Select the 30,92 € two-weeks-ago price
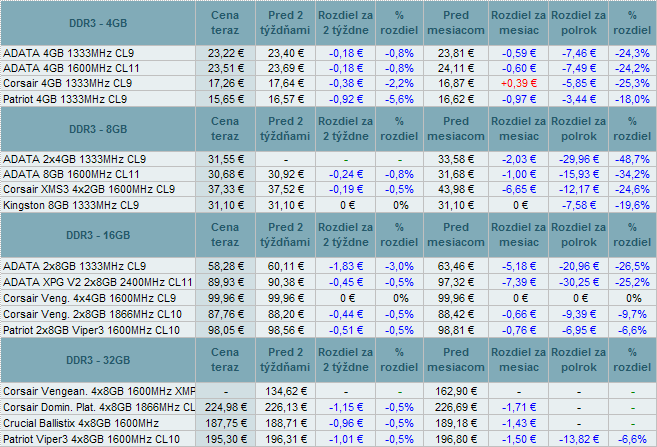Viewport: 657px width, 447px height. [285, 174]
